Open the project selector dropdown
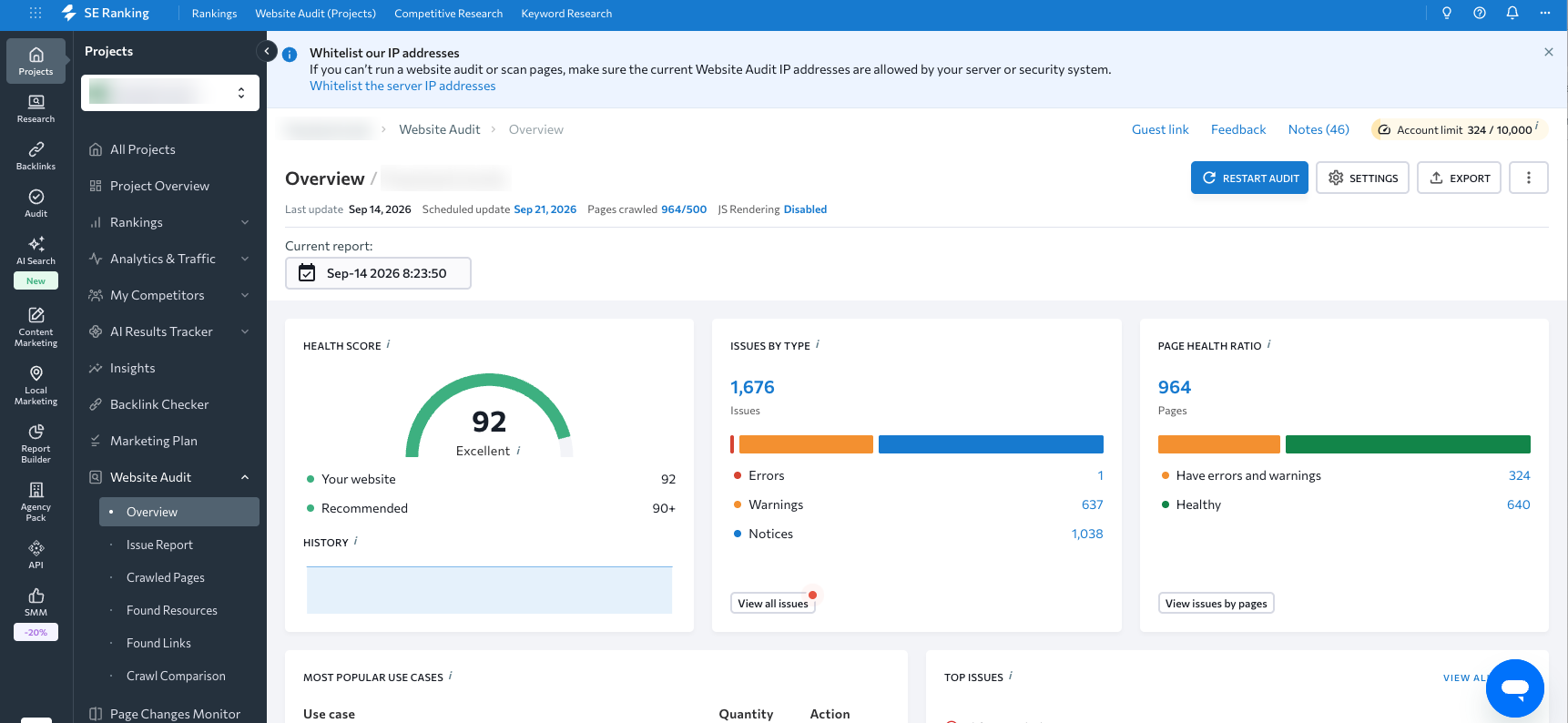Viewport: 1568px width, 723px height. point(170,93)
